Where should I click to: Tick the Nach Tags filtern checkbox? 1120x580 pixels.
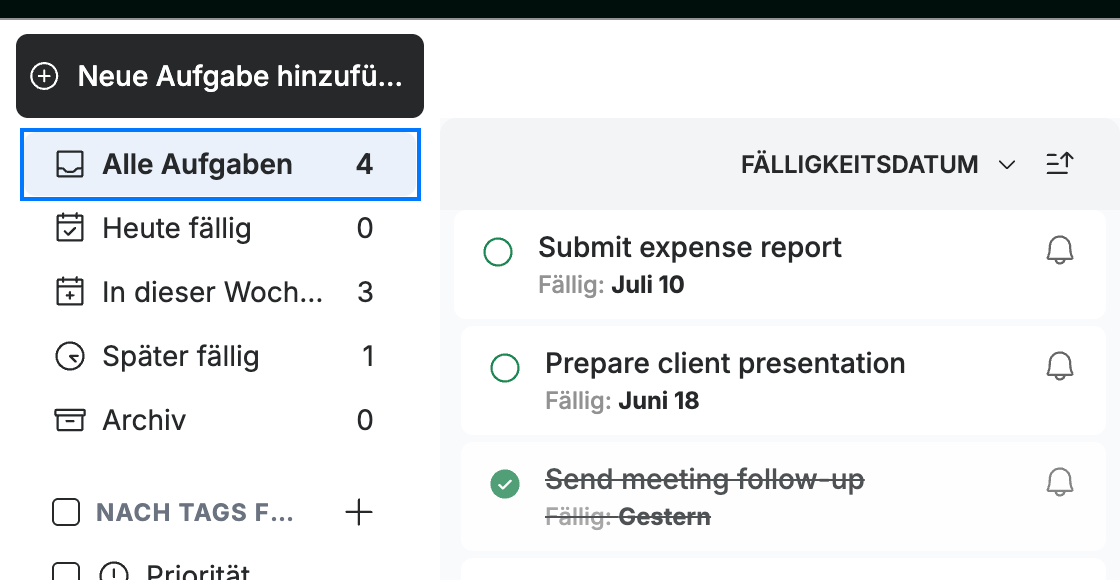point(66,512)
